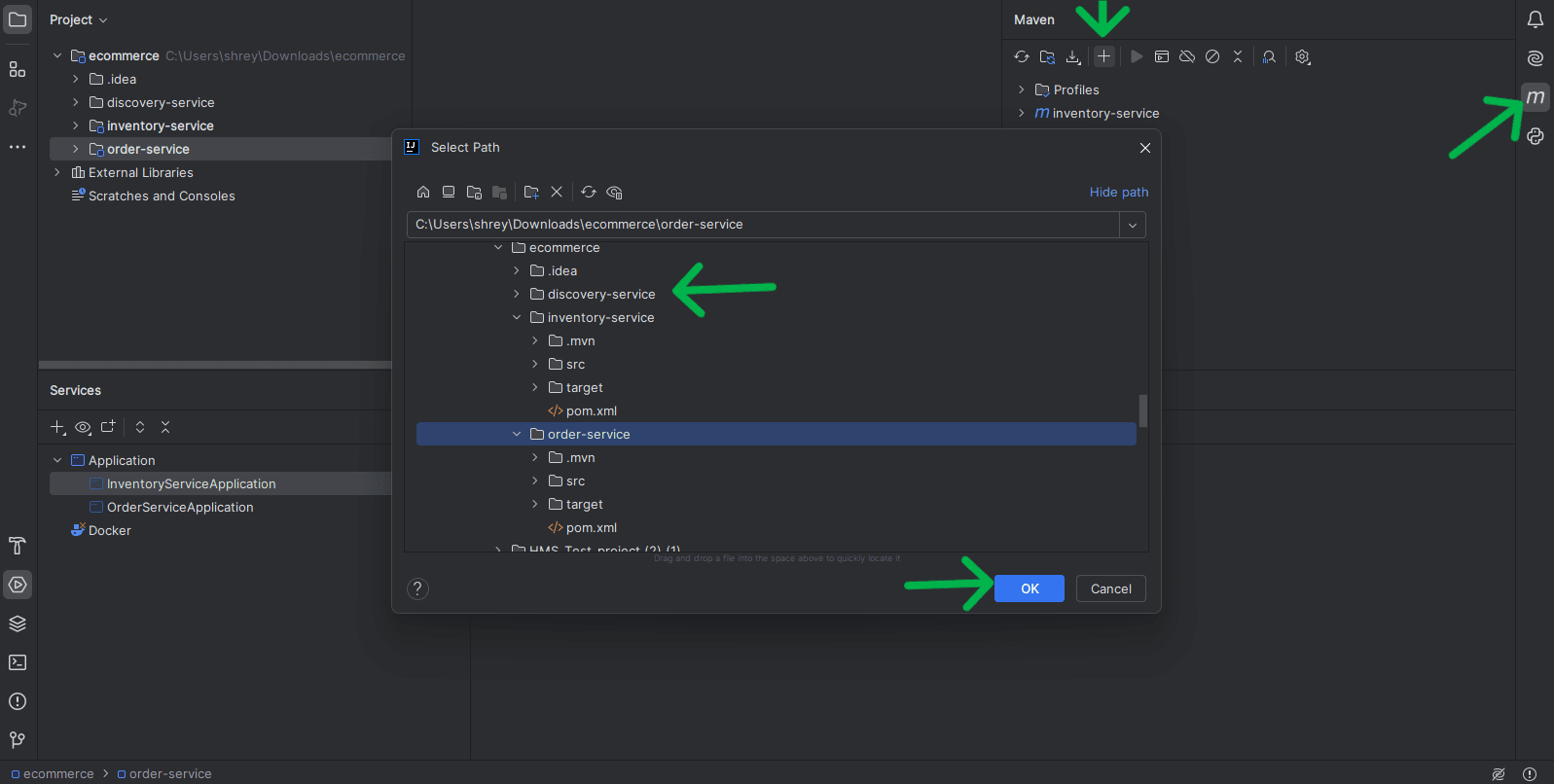Toggle Maven offline mode
1554x784 pixels.
(x=1187, y=56)
